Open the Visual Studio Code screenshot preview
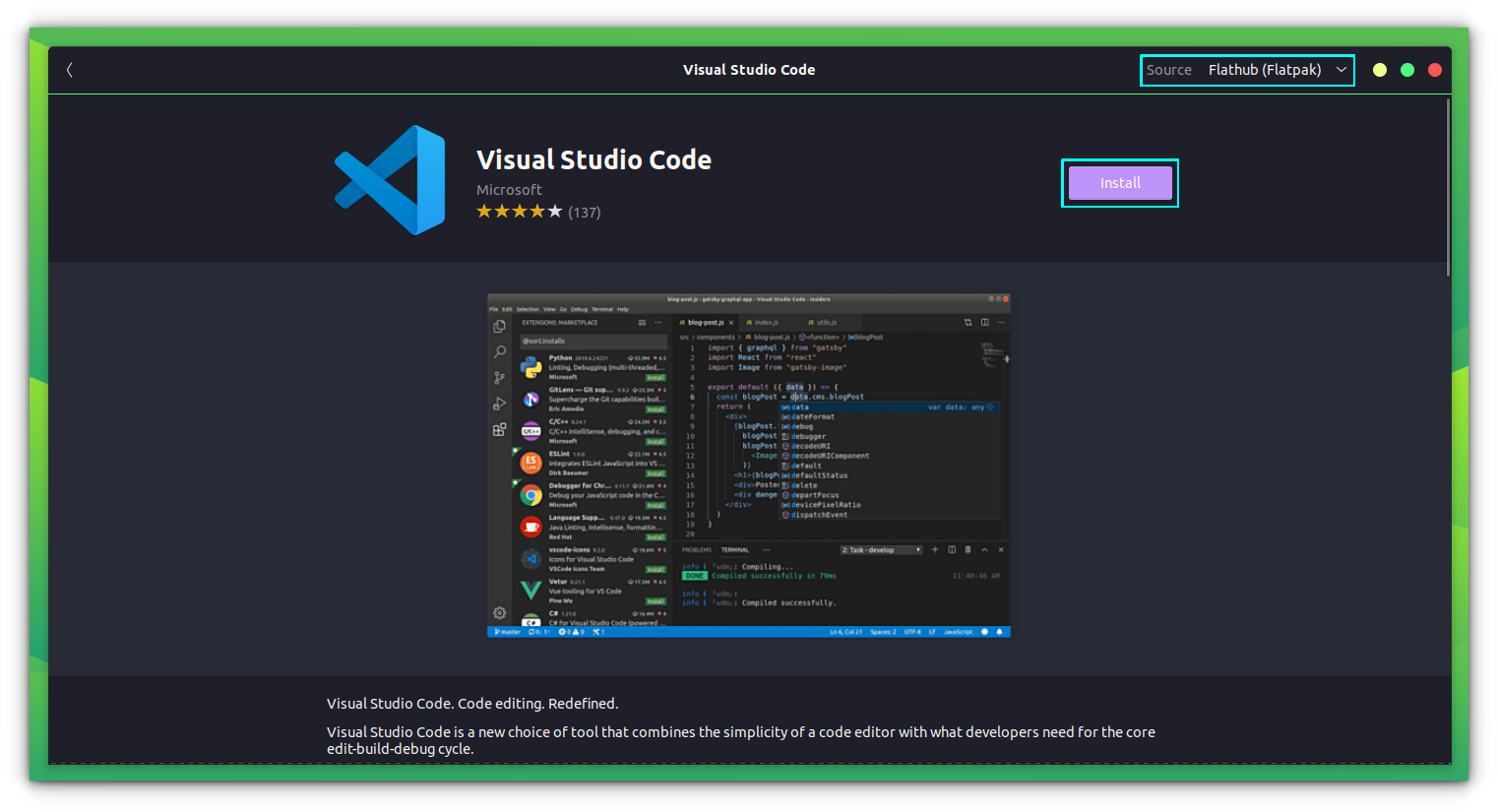 pos(749,466)
